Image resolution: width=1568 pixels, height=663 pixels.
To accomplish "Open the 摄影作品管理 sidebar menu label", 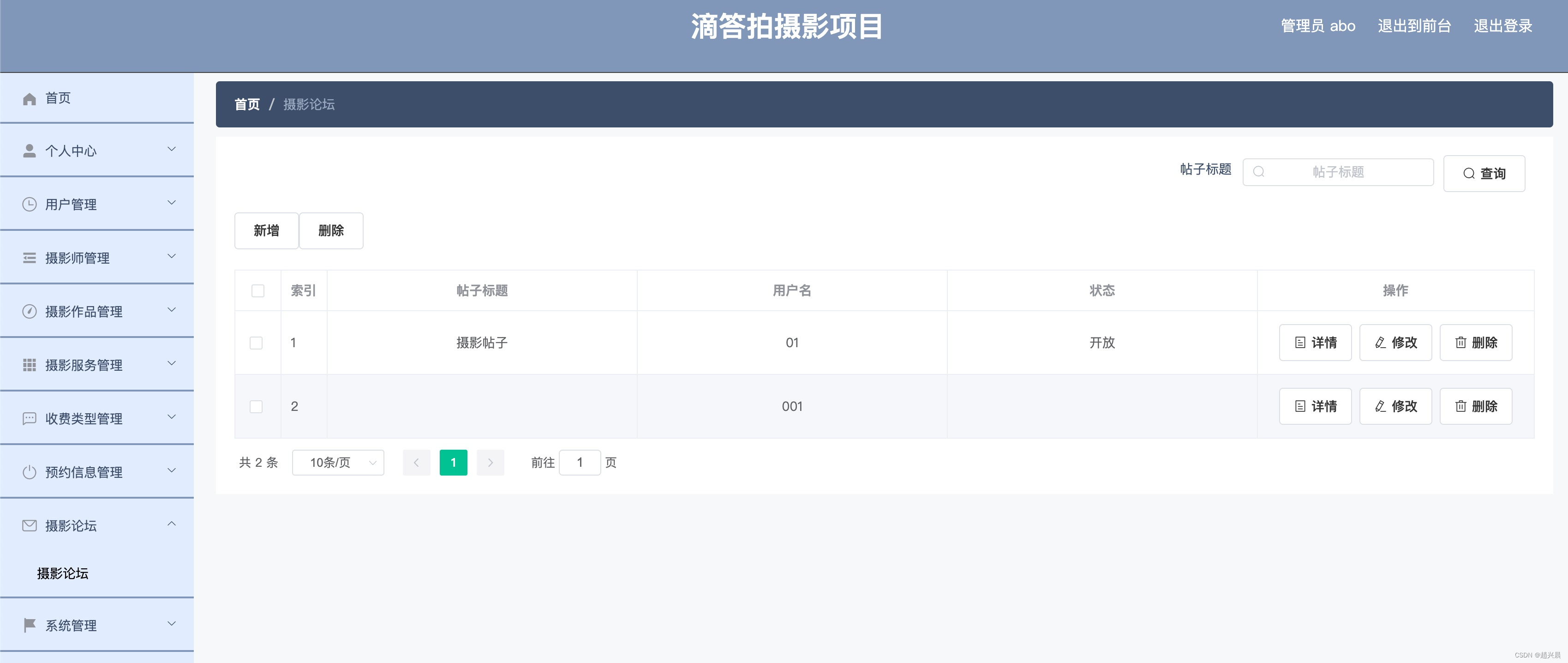I will pyautogui.click(x=84, y=312).
